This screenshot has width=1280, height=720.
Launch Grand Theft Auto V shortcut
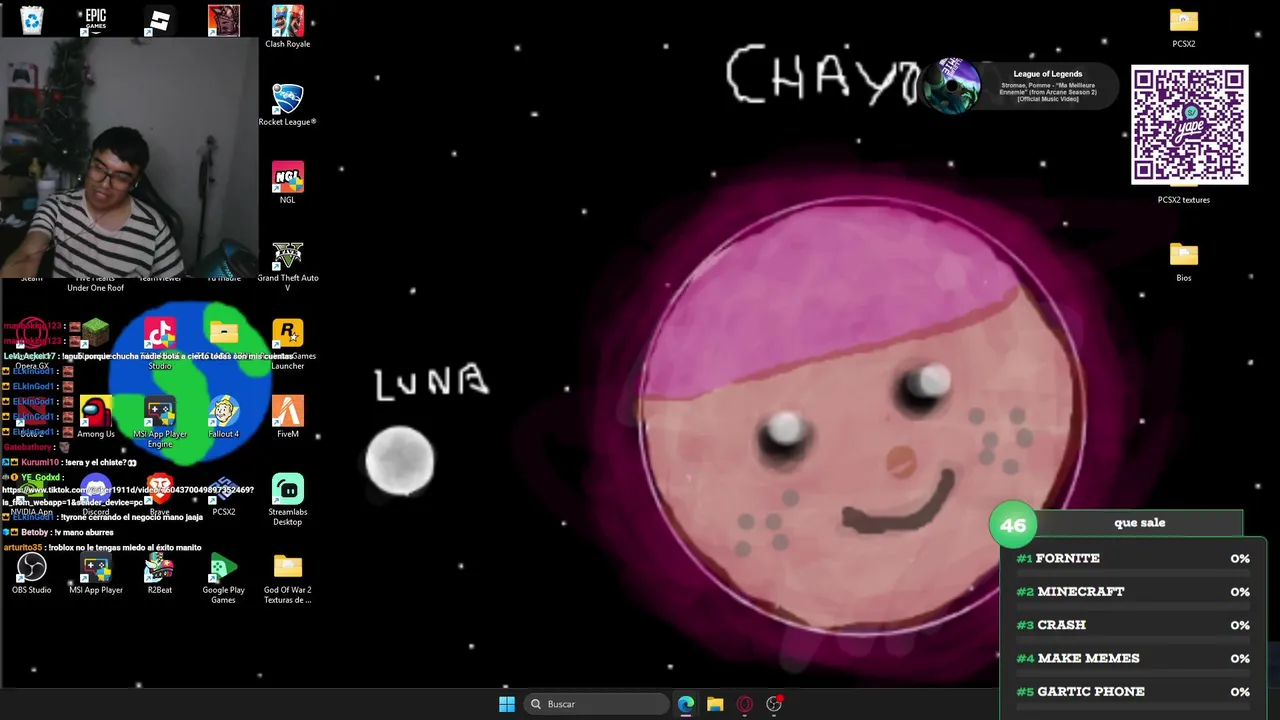click(x=288, y=266)
